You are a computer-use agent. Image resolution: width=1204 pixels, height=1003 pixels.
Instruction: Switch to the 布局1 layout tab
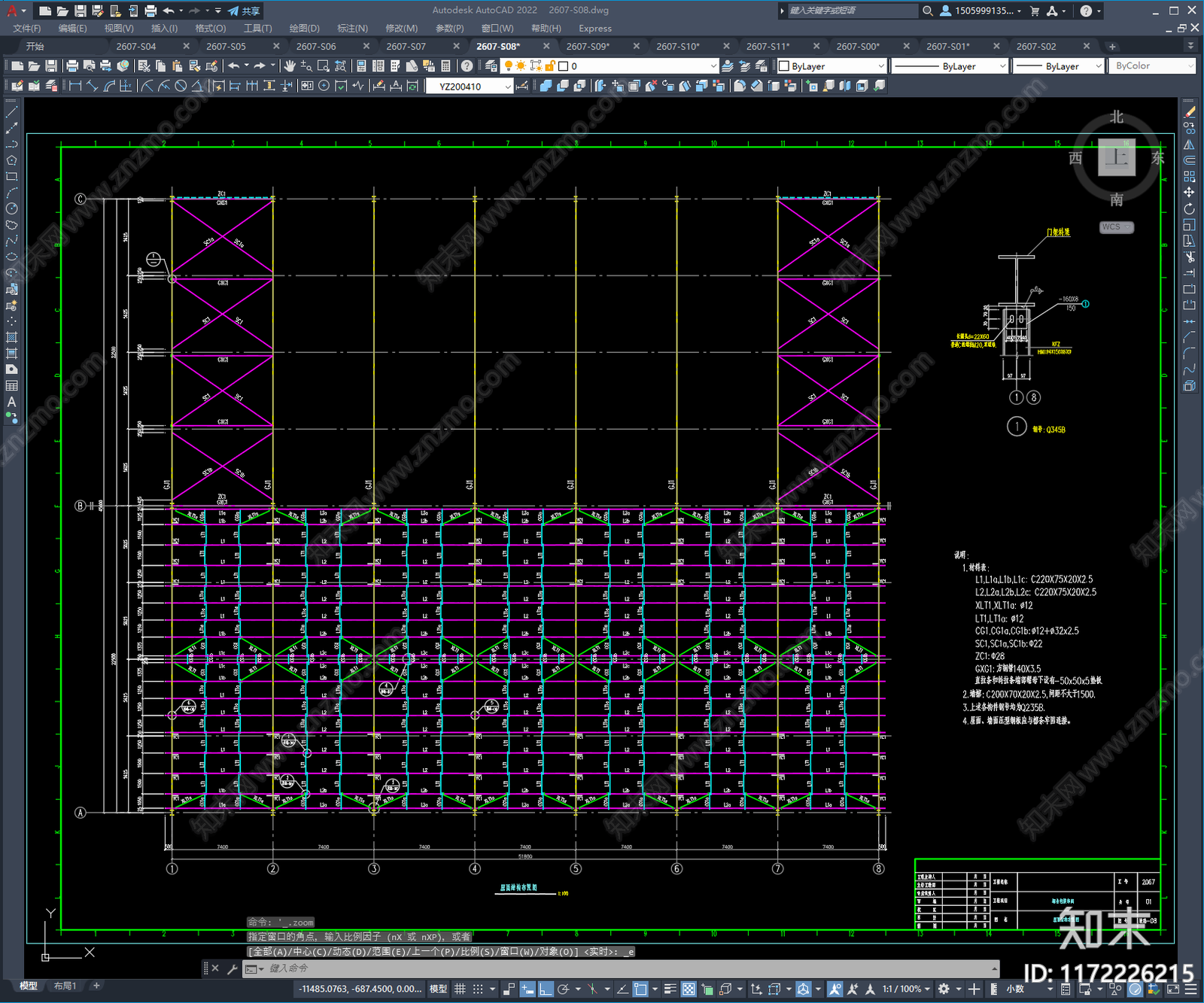[x=65, y=986]
